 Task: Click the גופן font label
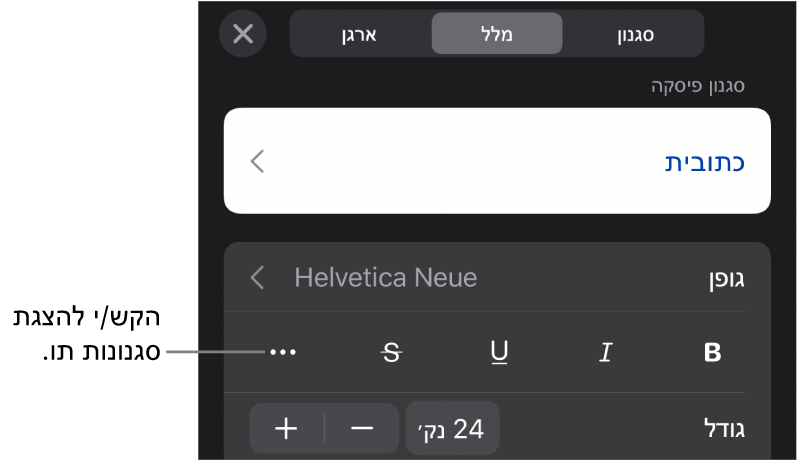[x=724, y=278]
